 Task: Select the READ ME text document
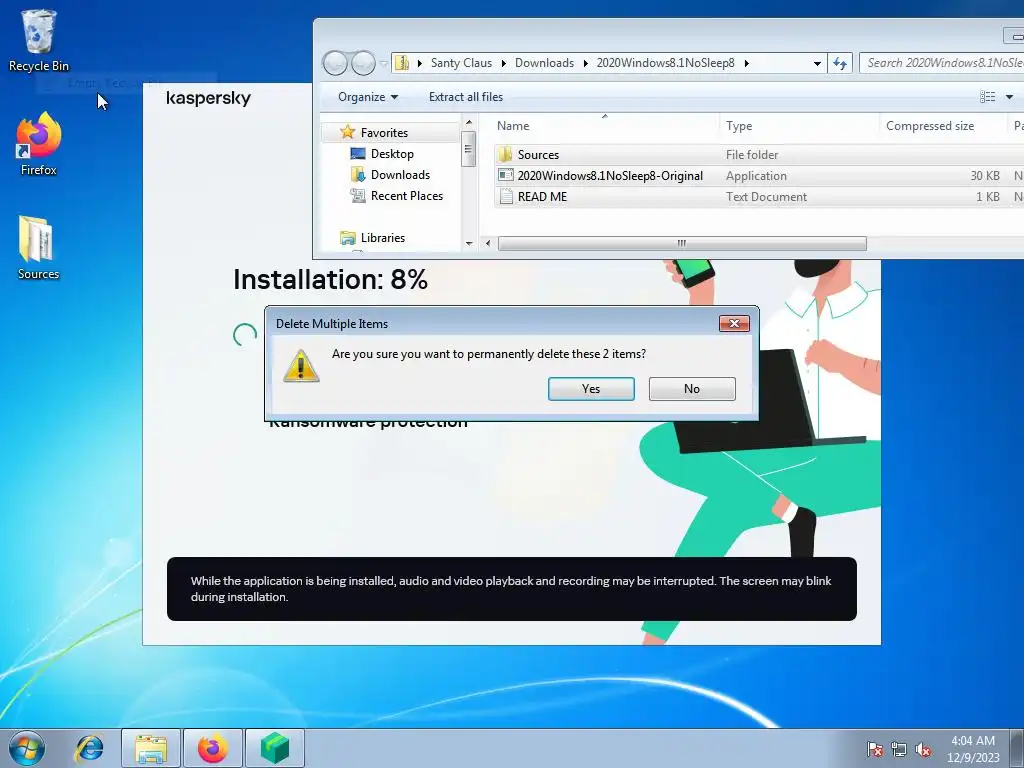pos(758,197)
